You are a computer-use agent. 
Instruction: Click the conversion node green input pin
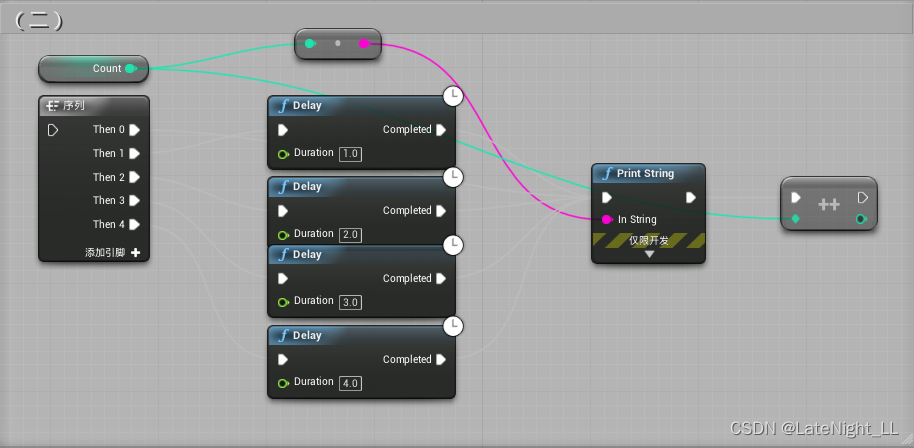pos(310,44)
